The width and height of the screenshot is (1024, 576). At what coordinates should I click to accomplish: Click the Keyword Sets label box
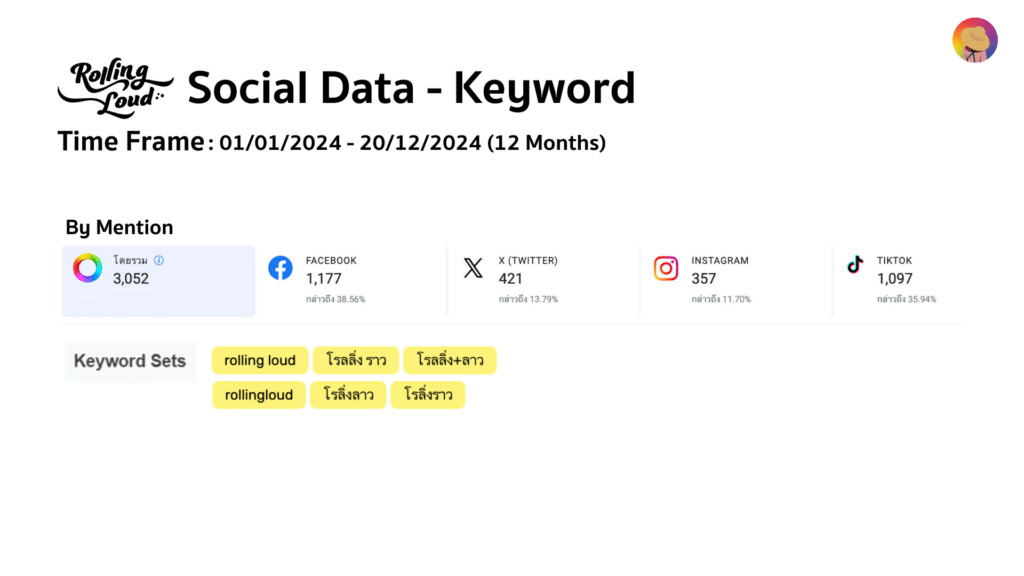pos(131,361)
